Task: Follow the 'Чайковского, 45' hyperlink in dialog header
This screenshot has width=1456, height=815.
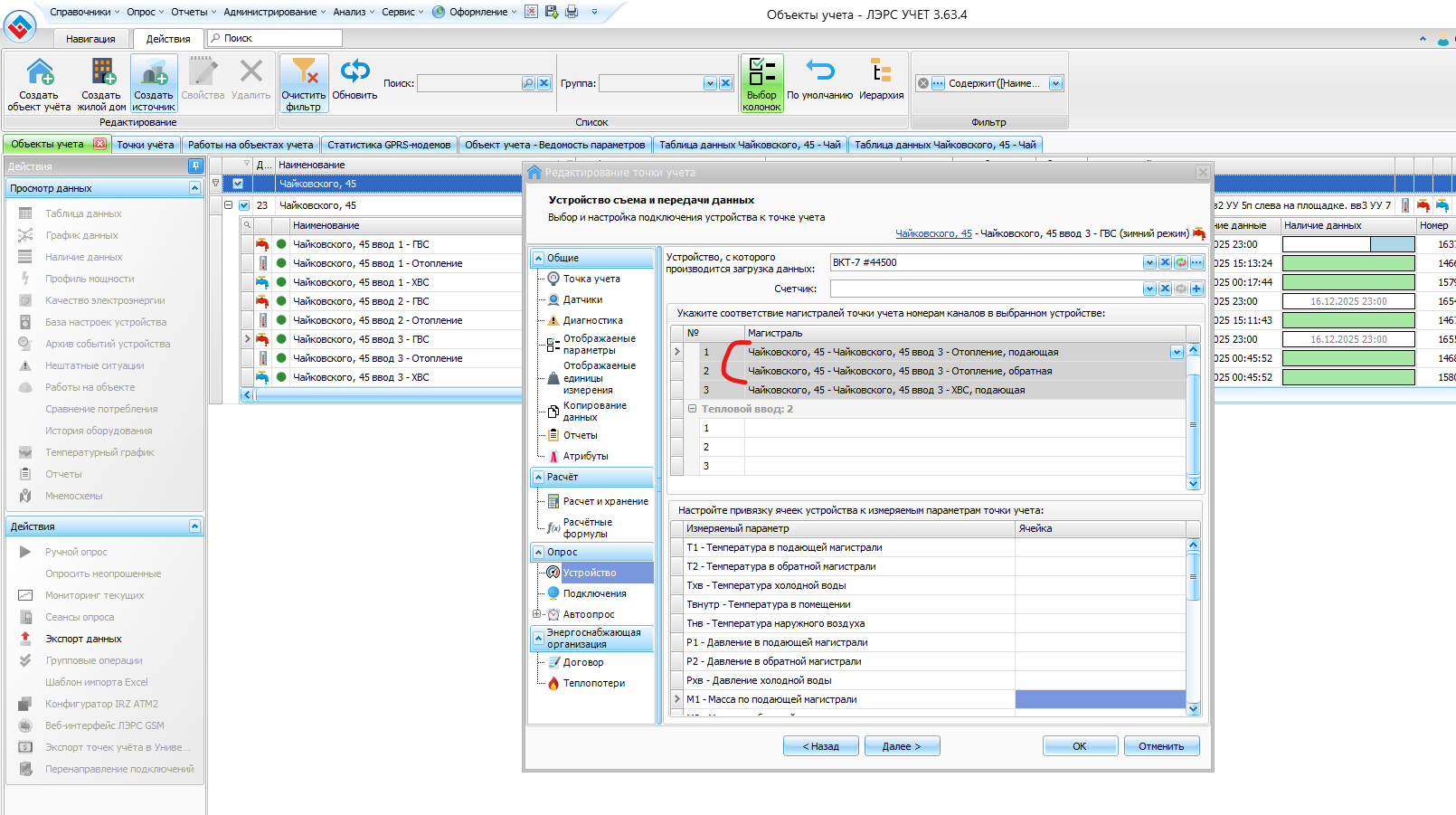Action: tap(933, 233)
